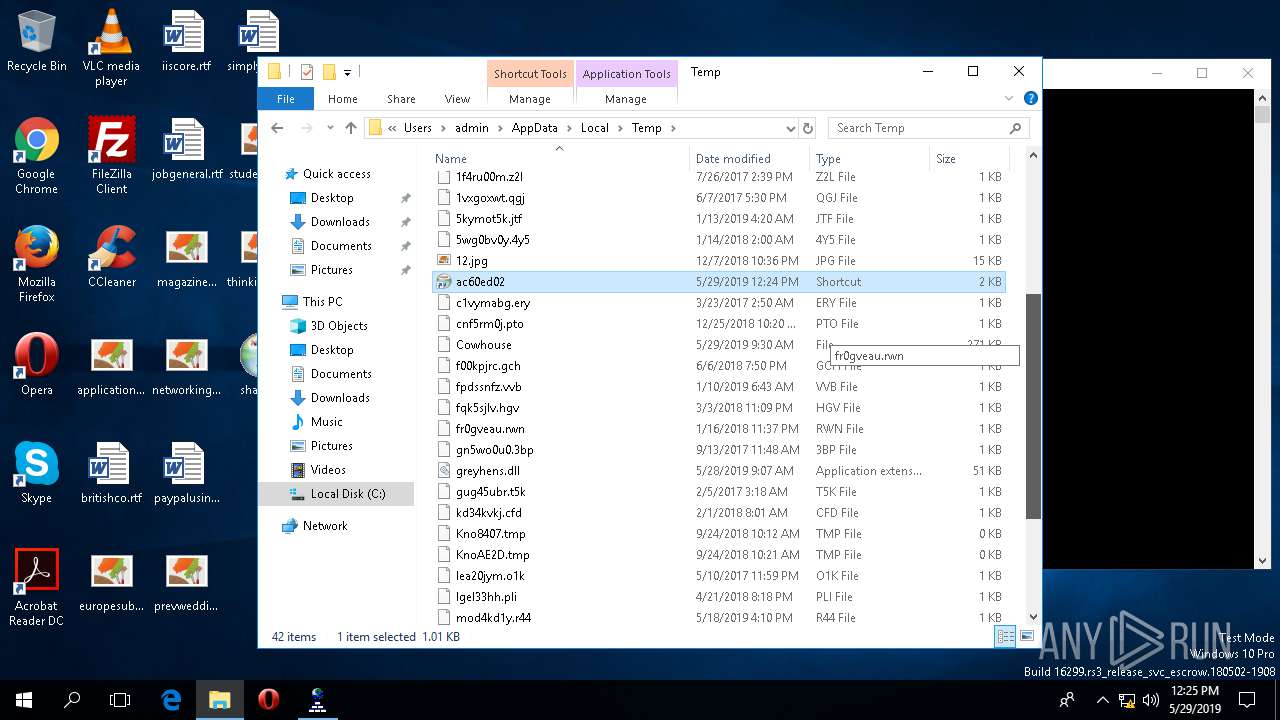Open the FileZilla Client desktop icon
Screen dimensions: 1280x720
[x=111, y=156]
